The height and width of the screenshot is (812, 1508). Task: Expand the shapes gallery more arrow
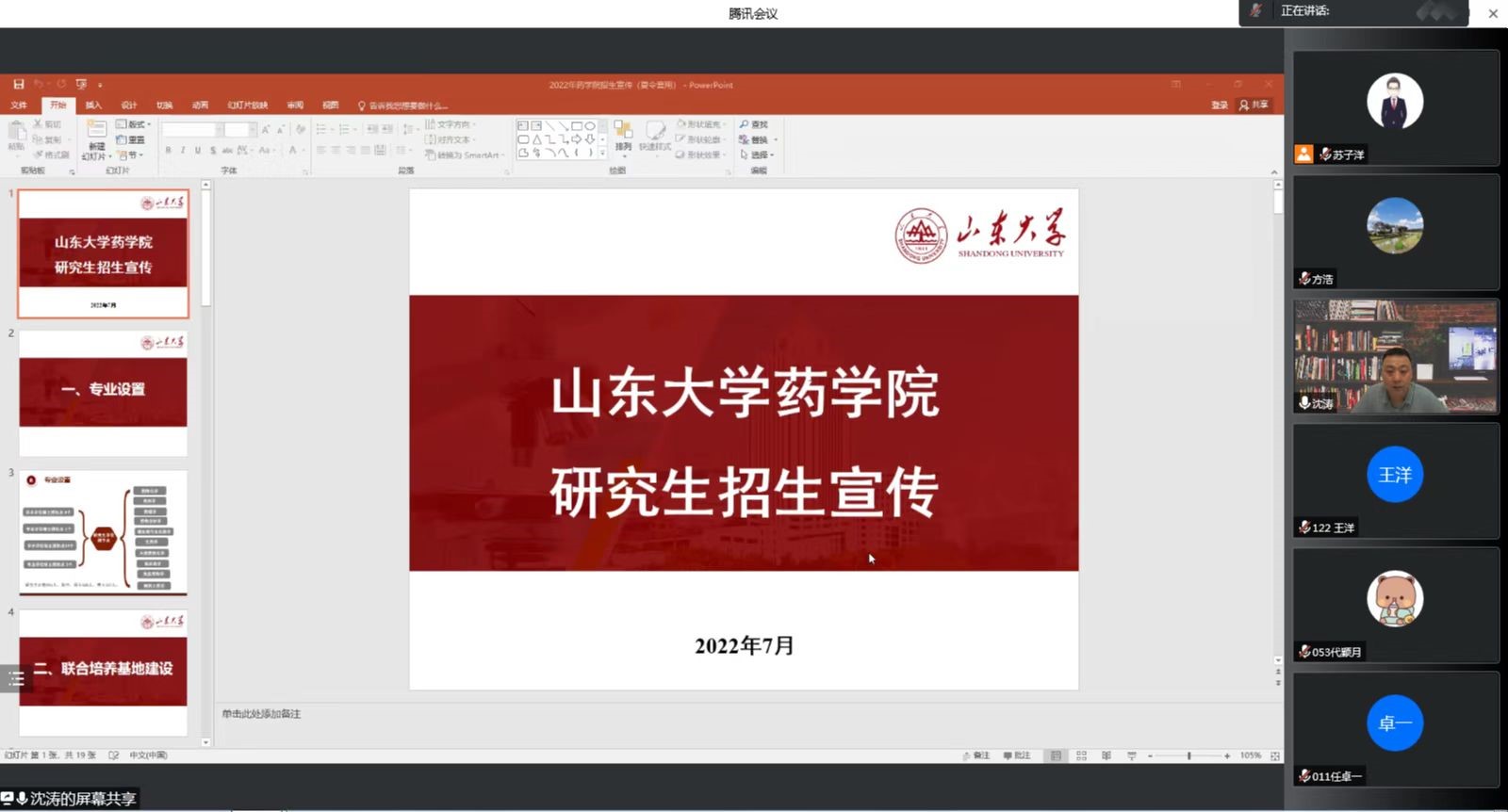tap(602, 153)
